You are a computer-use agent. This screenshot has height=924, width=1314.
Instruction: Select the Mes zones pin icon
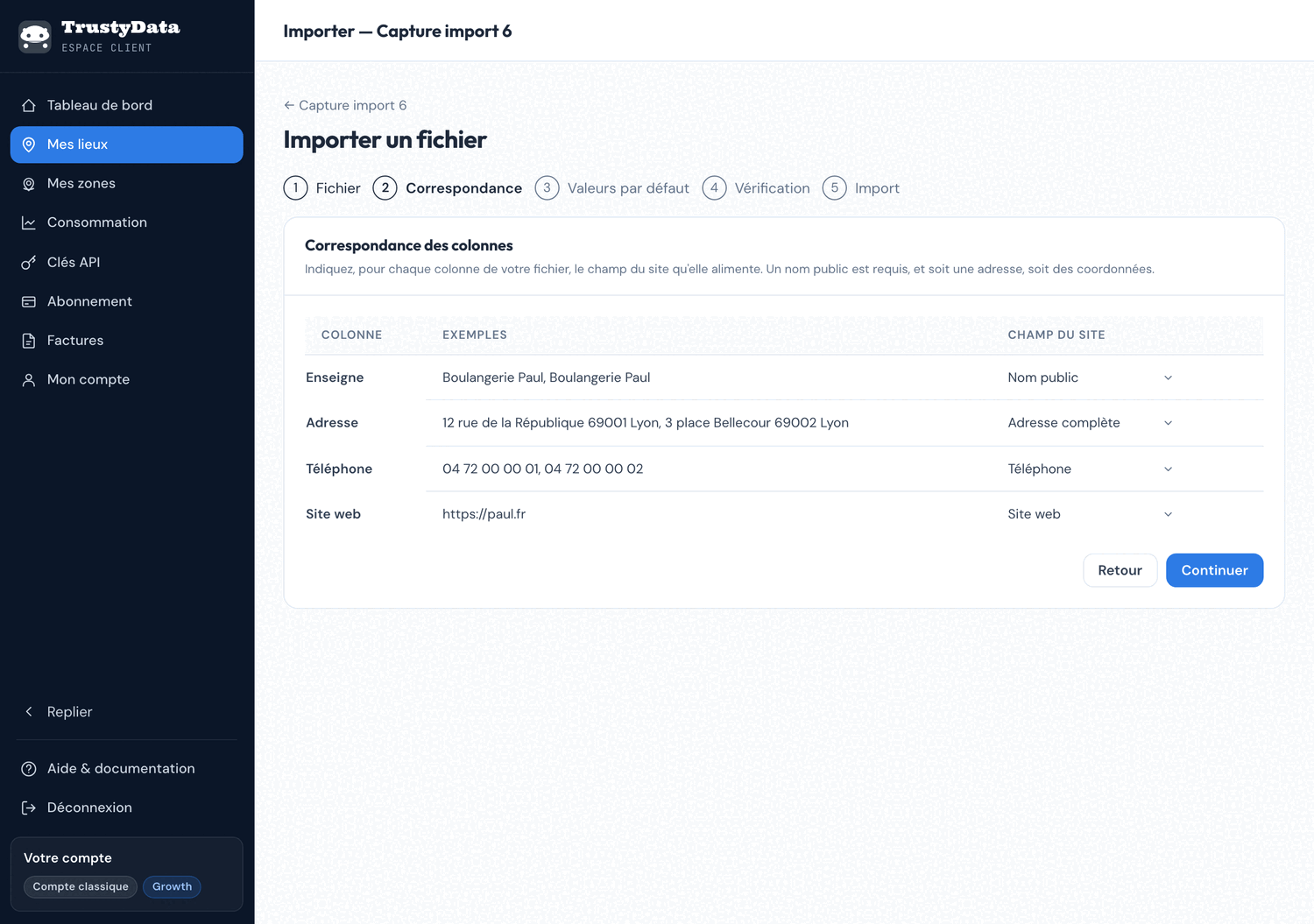pos(29,184)
